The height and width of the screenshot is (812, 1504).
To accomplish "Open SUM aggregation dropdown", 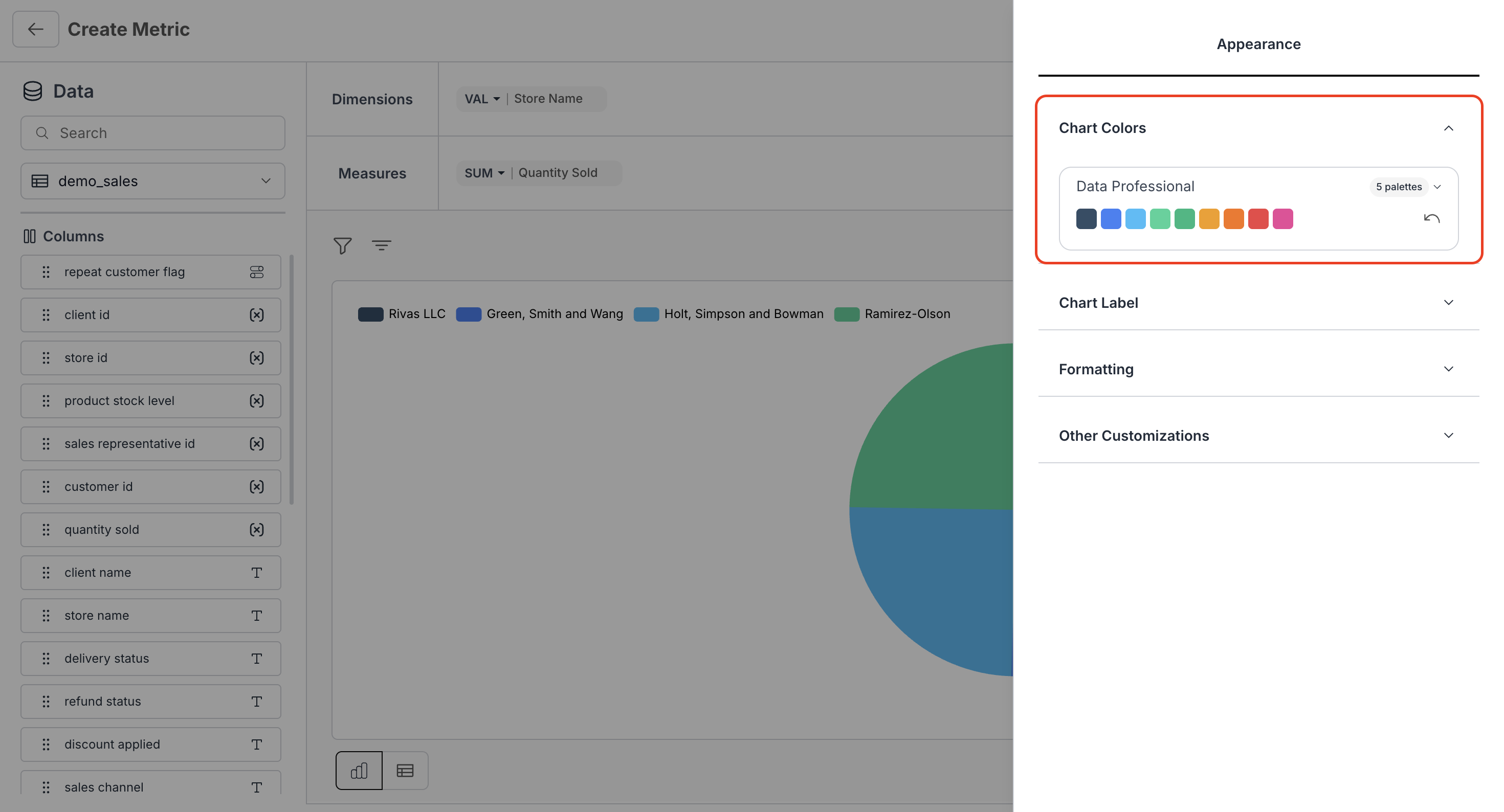I will point(484,173).
